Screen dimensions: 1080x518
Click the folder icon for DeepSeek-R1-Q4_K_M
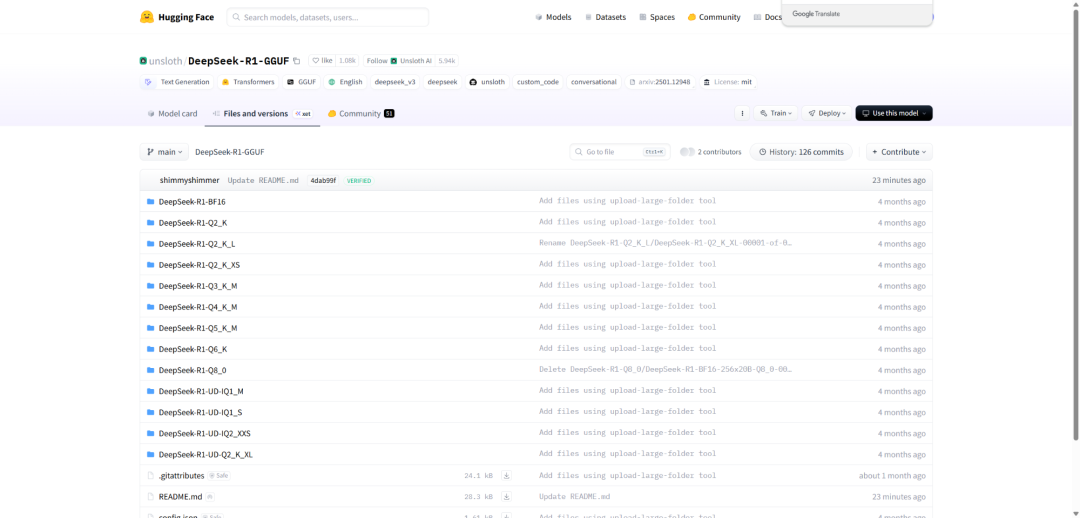pyautogui.click(x=150, y=307)
